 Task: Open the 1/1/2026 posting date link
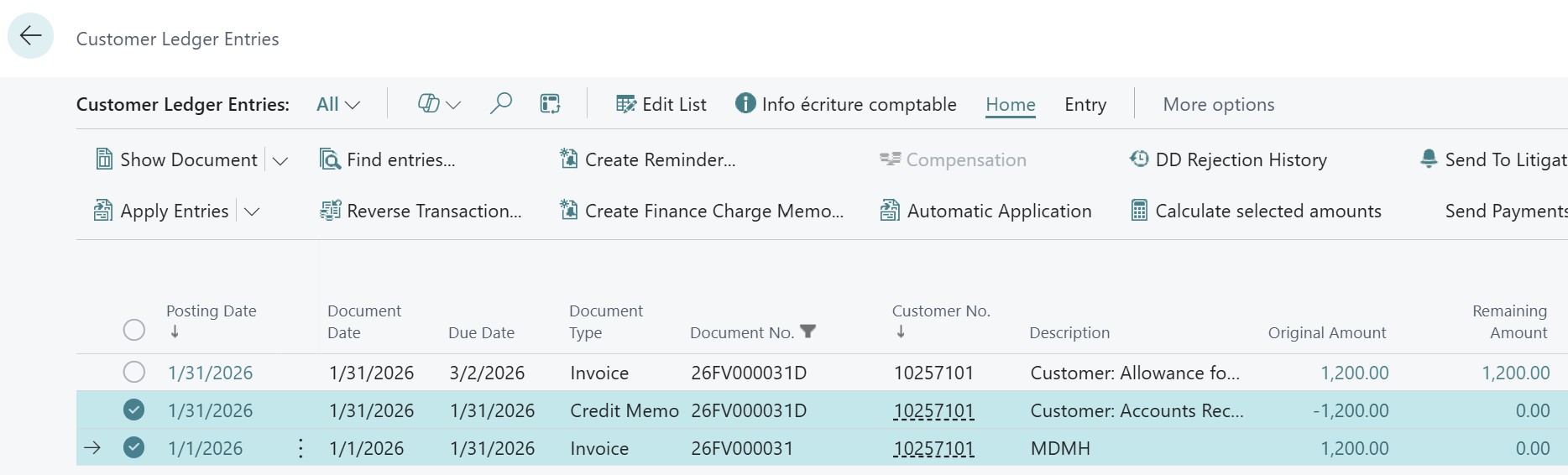[206, 448]
